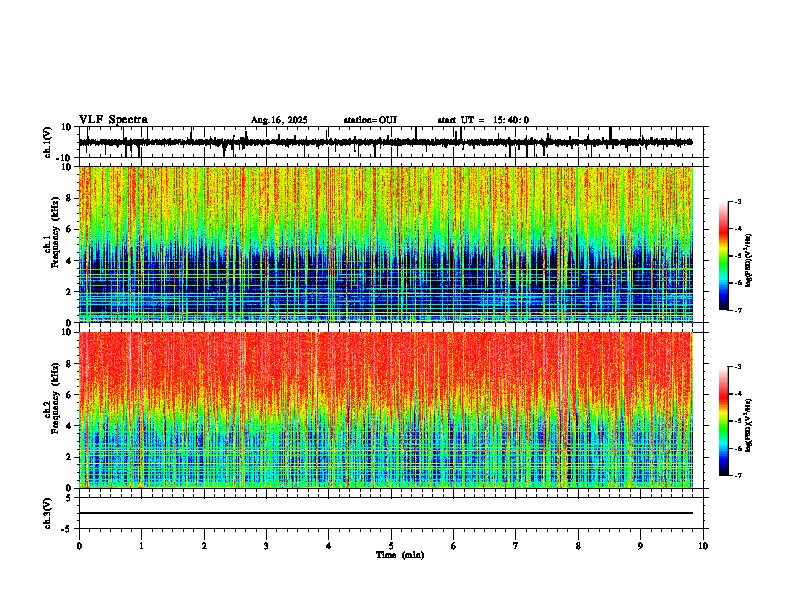Click the time axis end tick label "10" at right
792x612 pixels.
pos(703,546)
